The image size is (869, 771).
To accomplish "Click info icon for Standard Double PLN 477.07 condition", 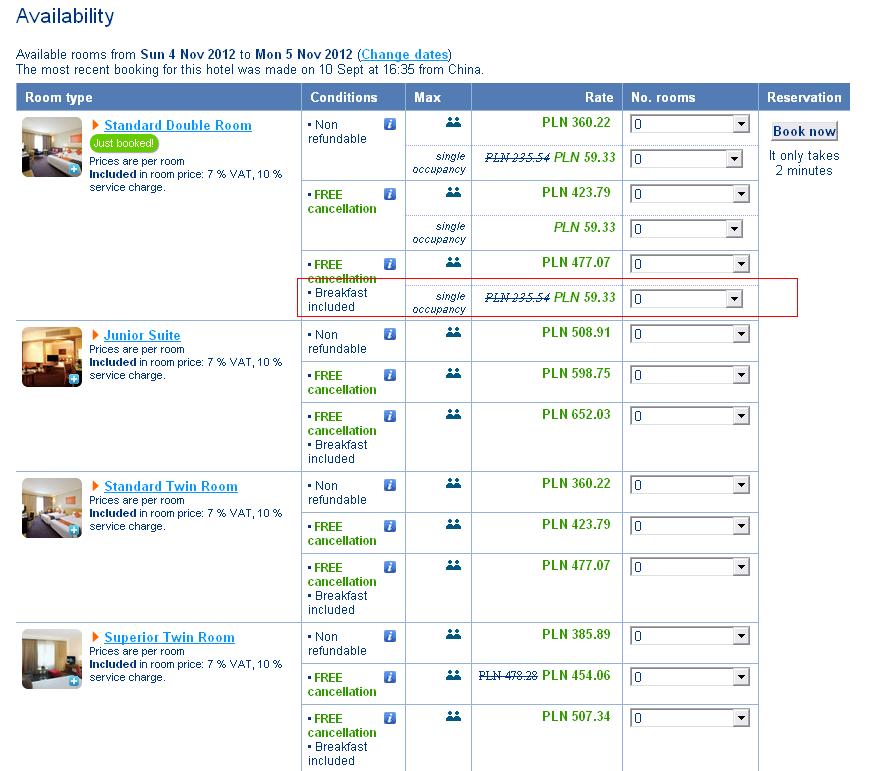I will point(390,264).
